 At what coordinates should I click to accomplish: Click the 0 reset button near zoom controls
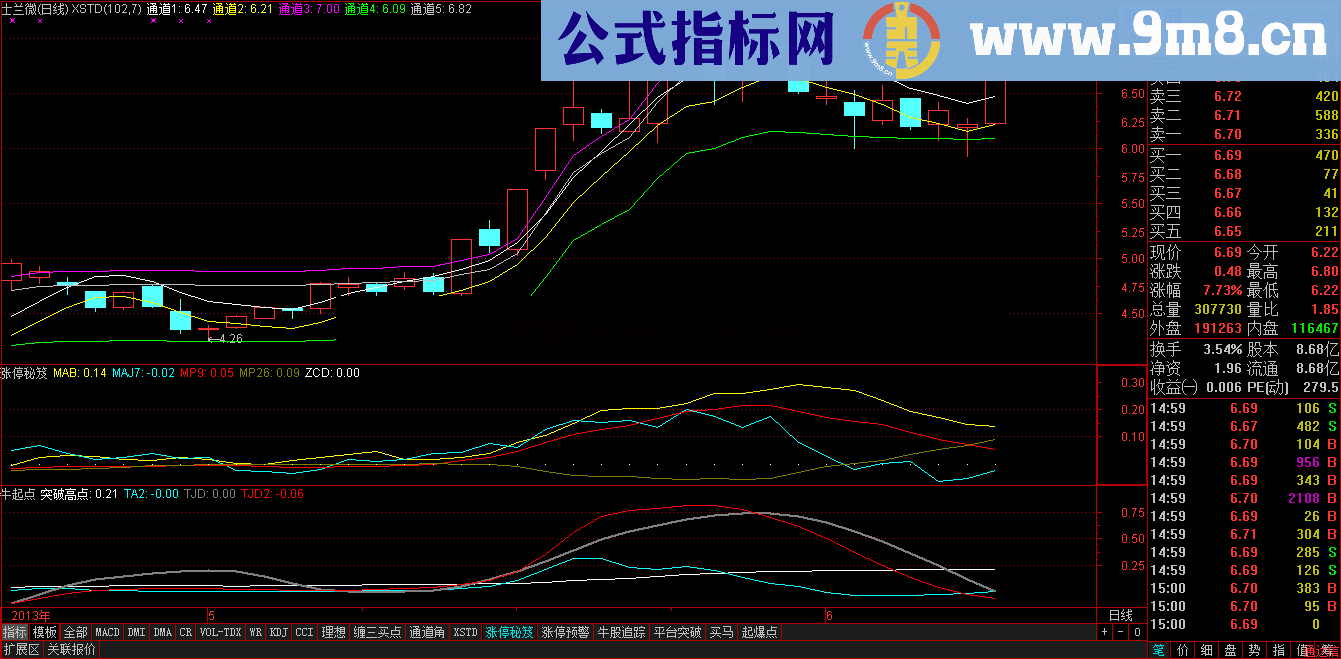pos(1137,632)
